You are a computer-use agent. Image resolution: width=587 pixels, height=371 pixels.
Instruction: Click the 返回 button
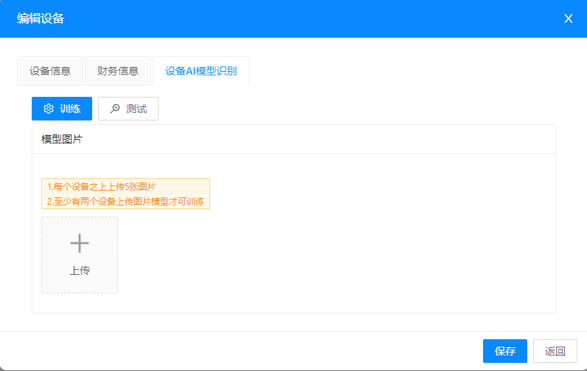555,351
